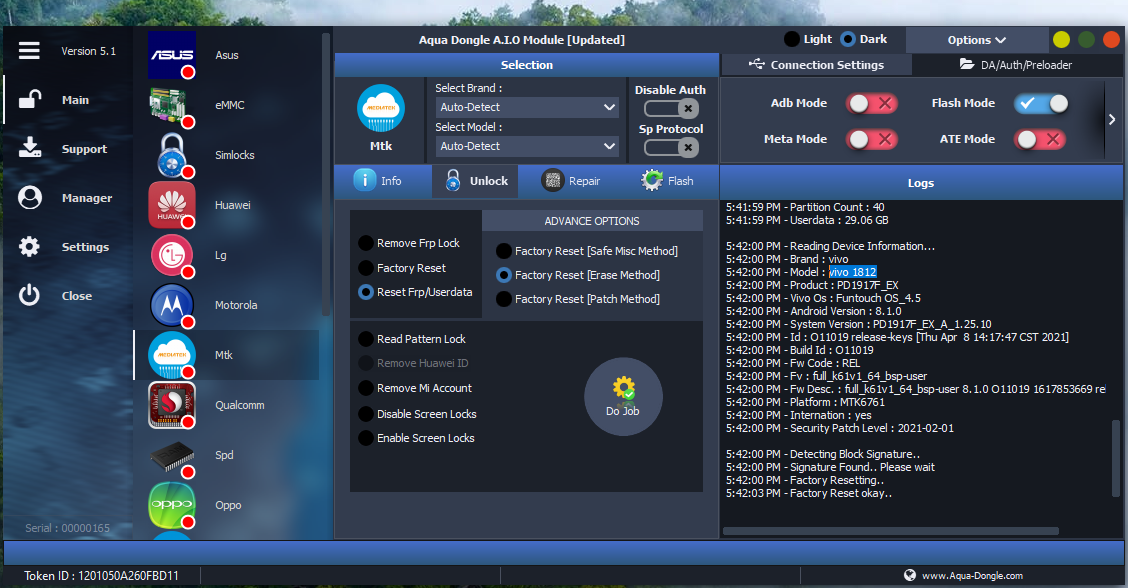Screen dimensions: 1128x588
Task: Toggle ATE Mode switch
Action: (x=1040, y=139)
